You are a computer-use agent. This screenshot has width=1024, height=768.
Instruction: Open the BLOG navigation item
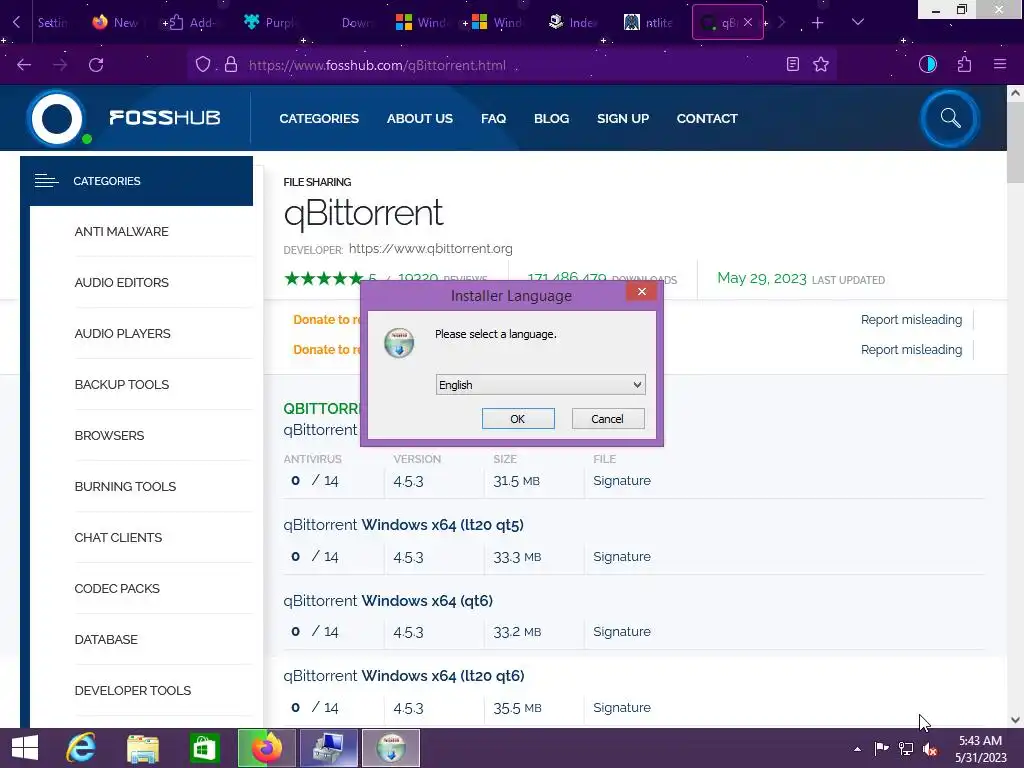(551, 118)
